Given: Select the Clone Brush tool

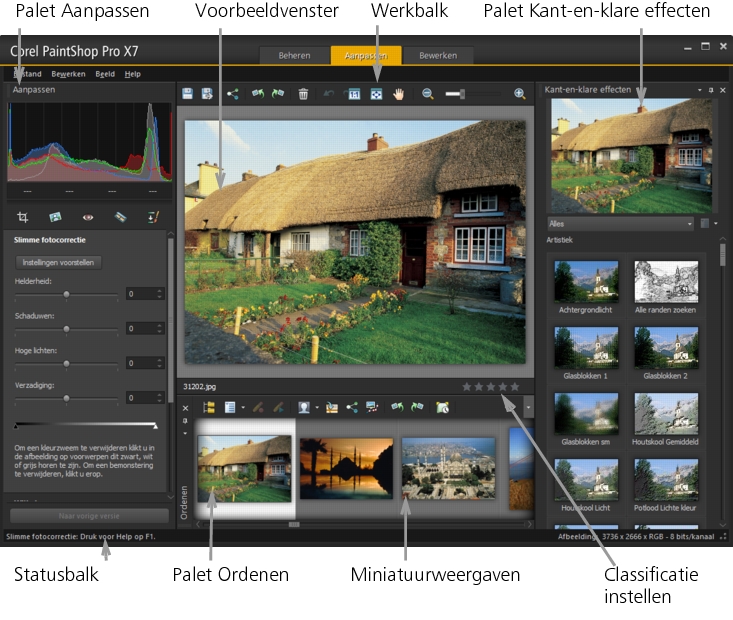Looking at the screenshot, I should (x=153, y=217).
